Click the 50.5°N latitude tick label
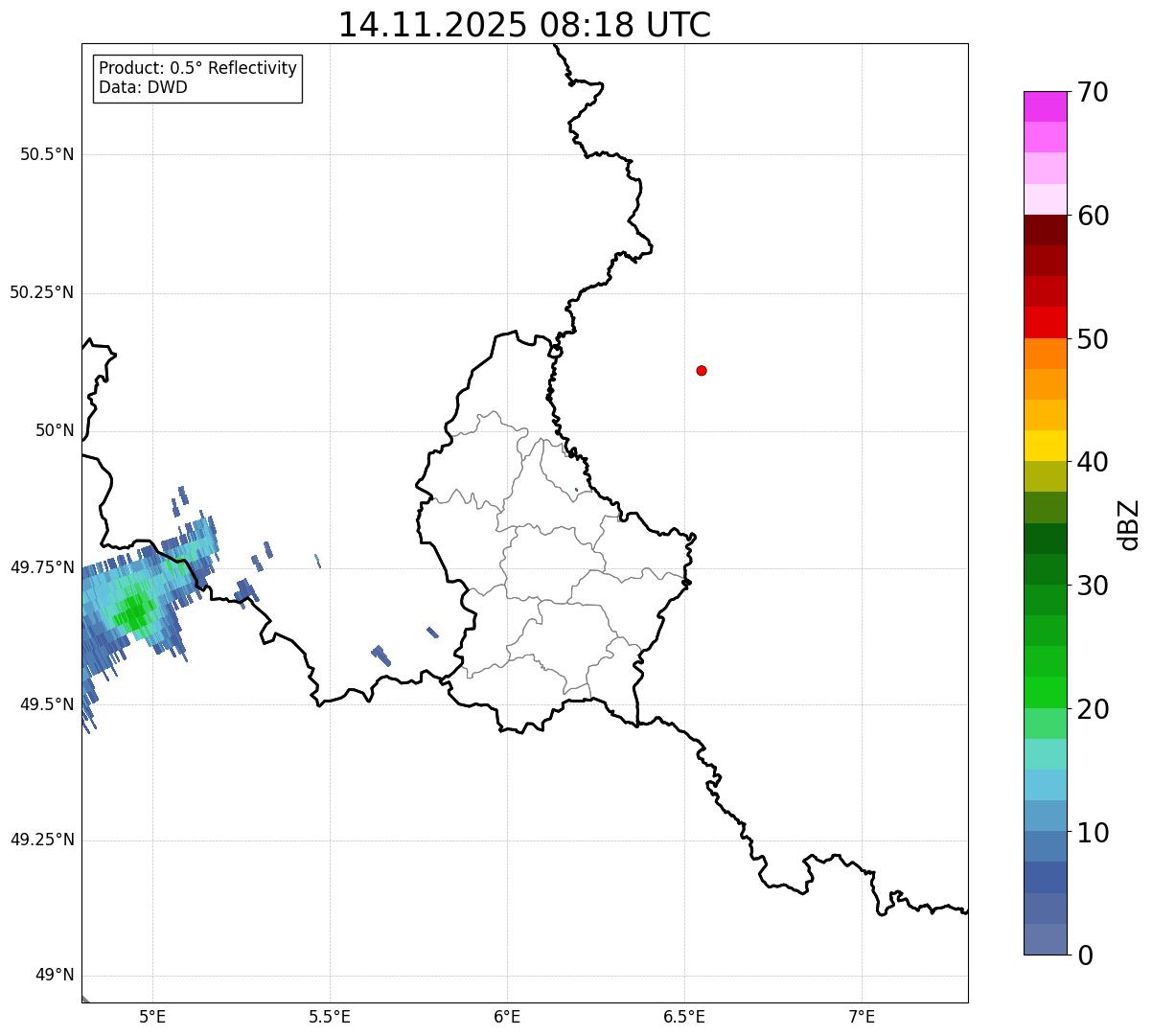Image resolution: width=1152 pixels, height=1036 pixels. click(47, 154)
